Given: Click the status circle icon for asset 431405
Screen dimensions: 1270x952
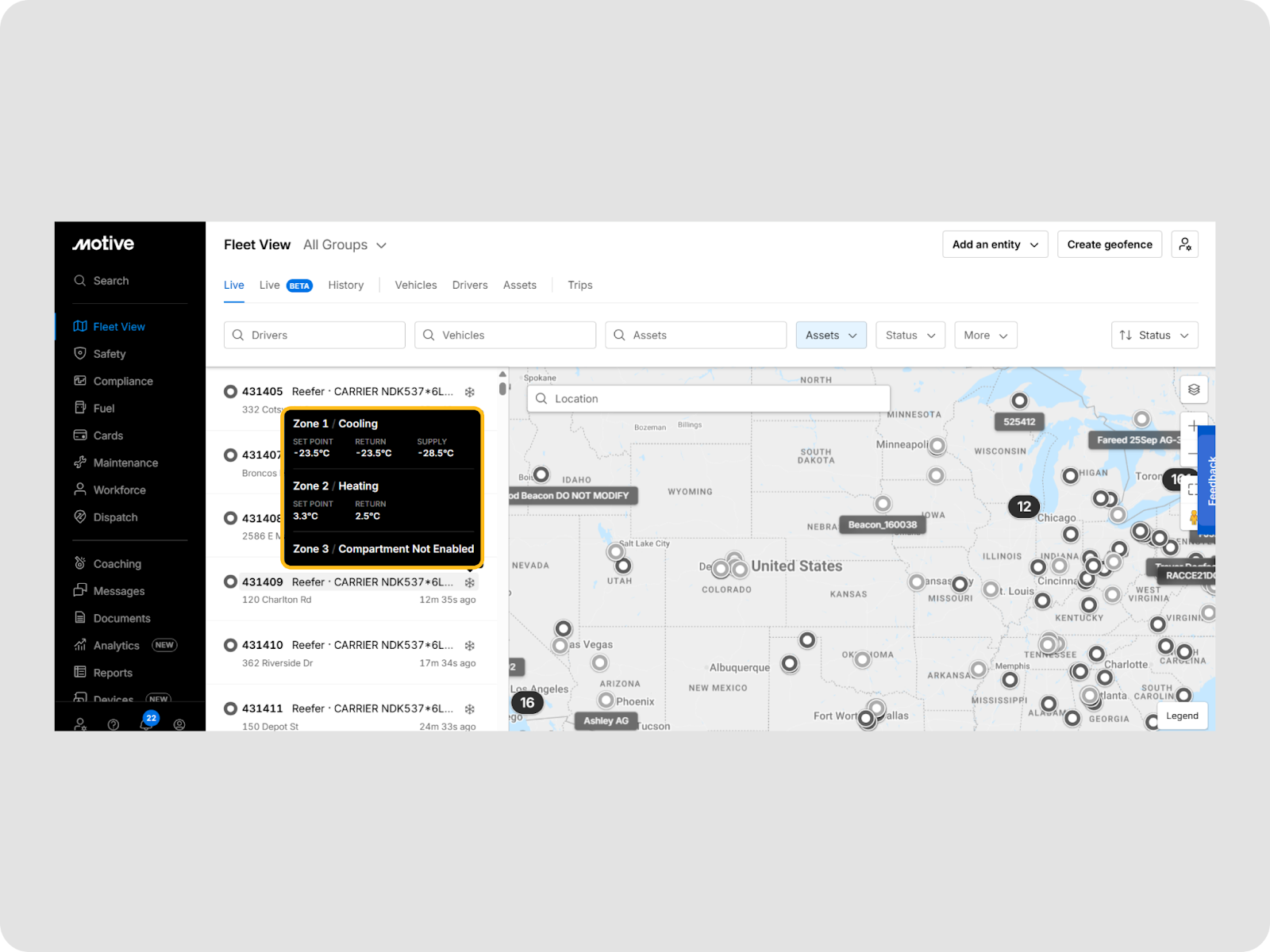Looking at the screenshot, I should (x=230, y=391).
